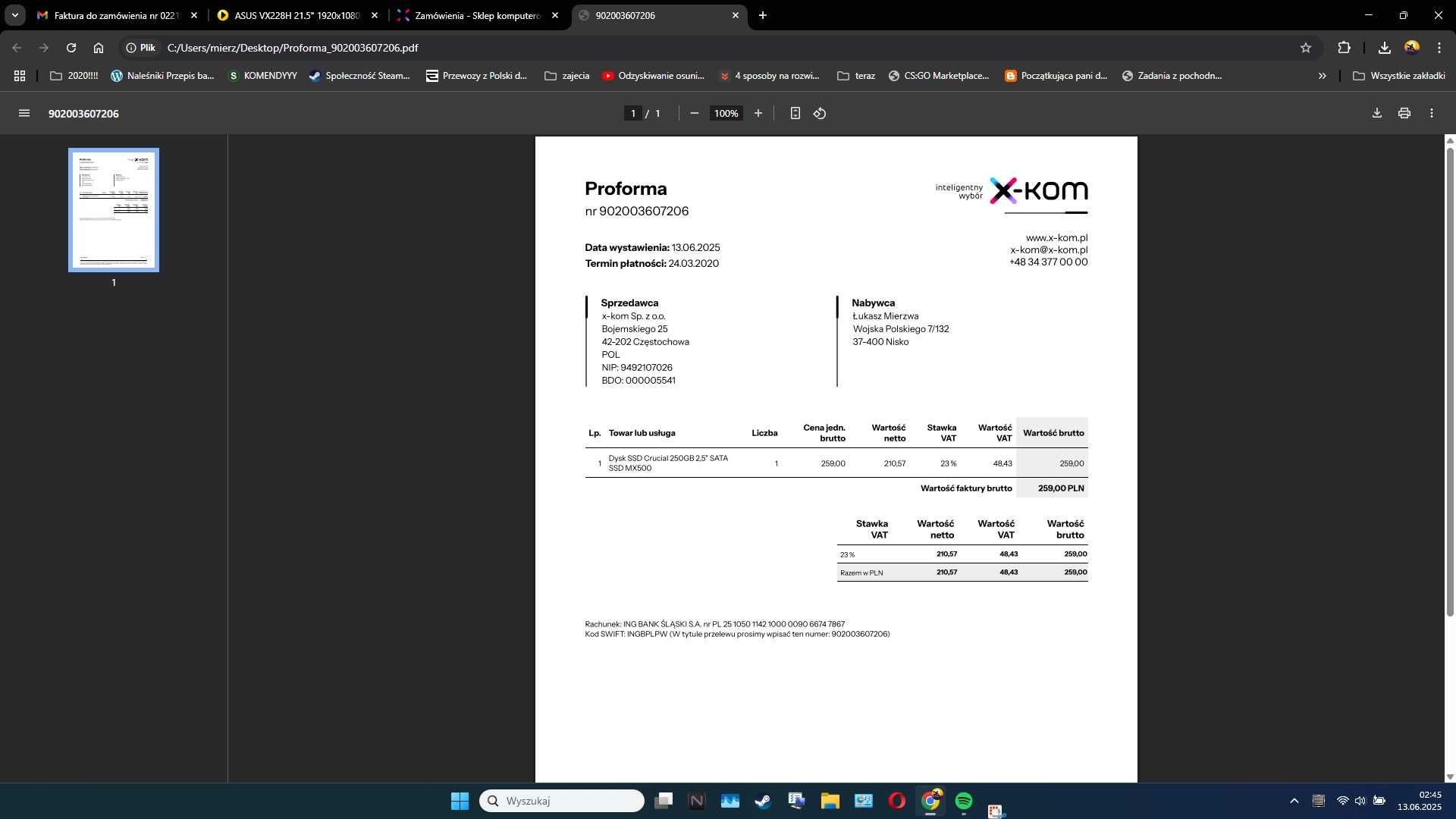This screenshot has width=1456, height=819.
Task: Open the Windows Start menu
Action: pyautogui.click(x=460, y=801)
